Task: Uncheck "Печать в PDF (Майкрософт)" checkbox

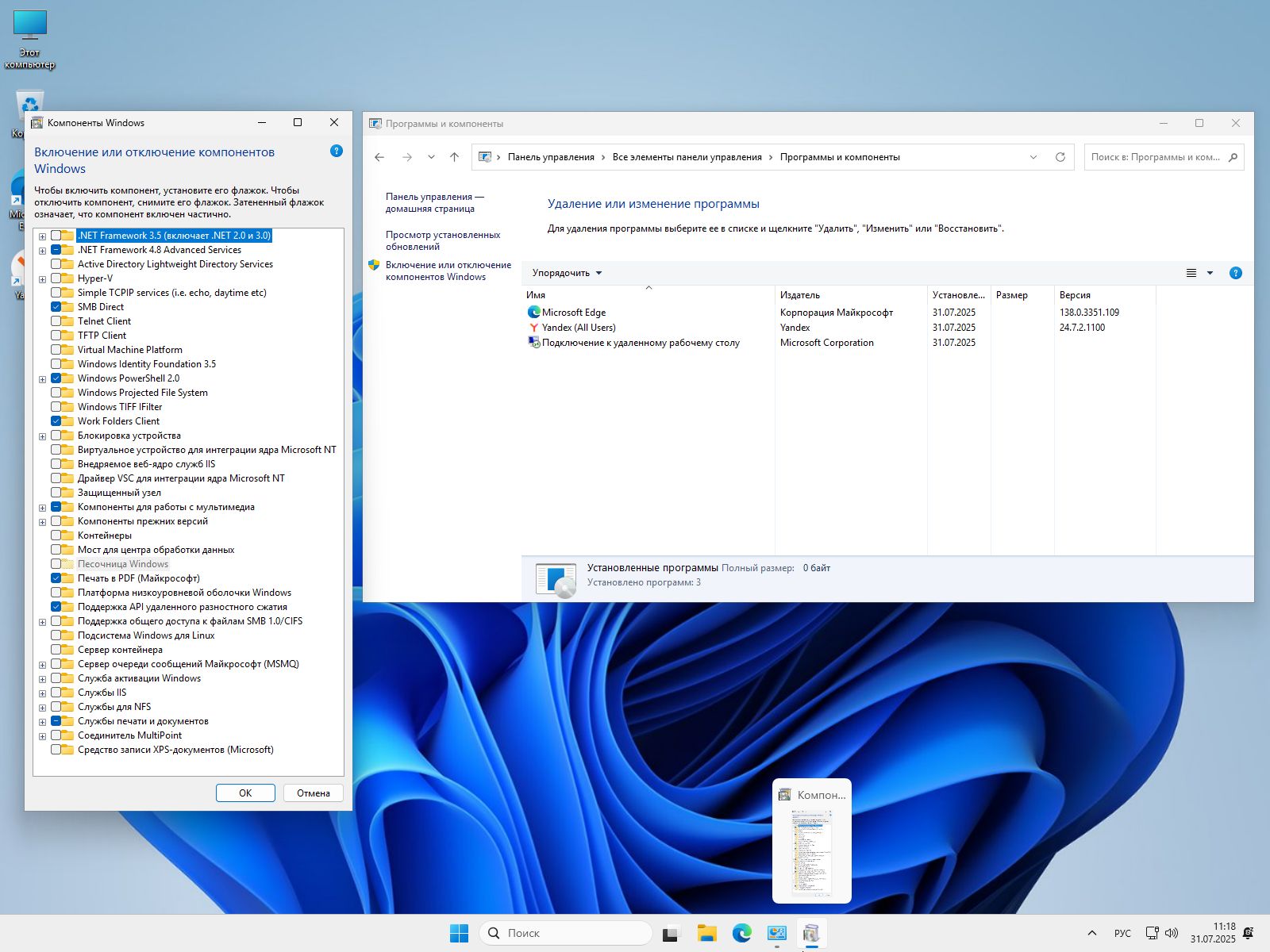Action: tap(56, 578)
